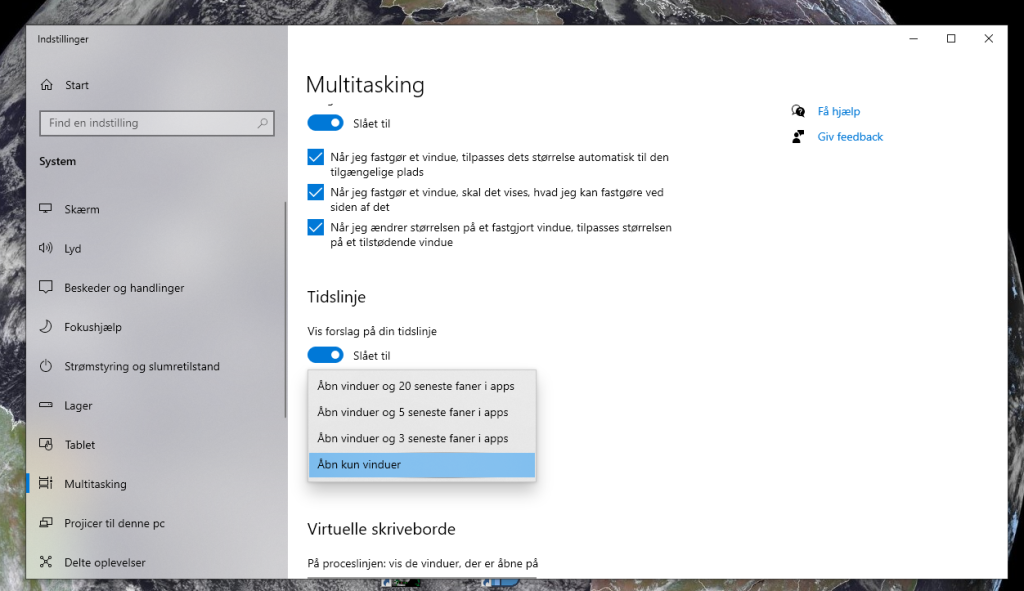Image resolution: width=1024 pixels, height=591 pixels.
Task: Choose Åbn vinduer og 20 seneste faner
Action: (415, 385)
